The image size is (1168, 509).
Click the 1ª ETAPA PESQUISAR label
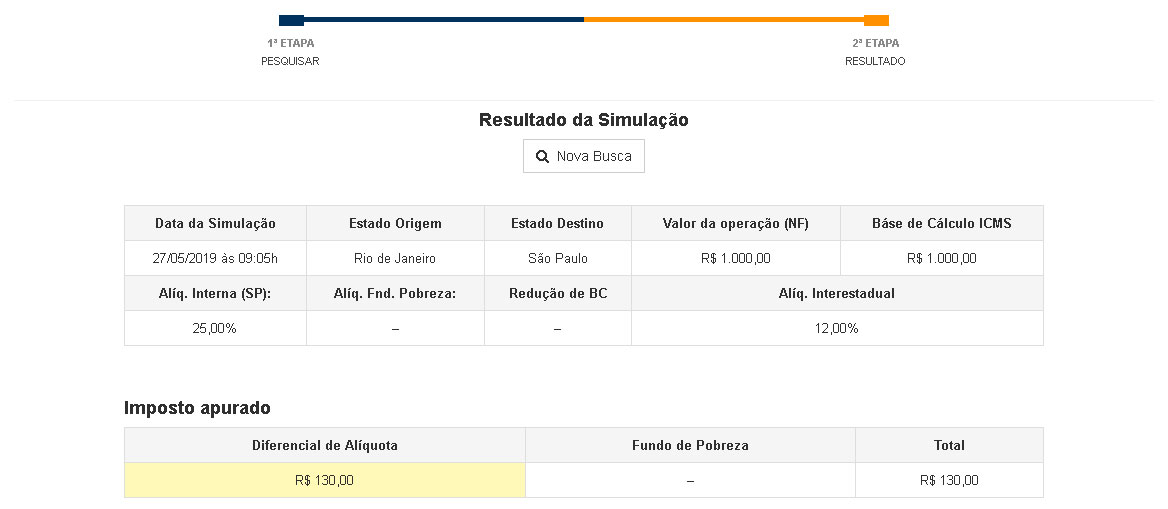290,52
